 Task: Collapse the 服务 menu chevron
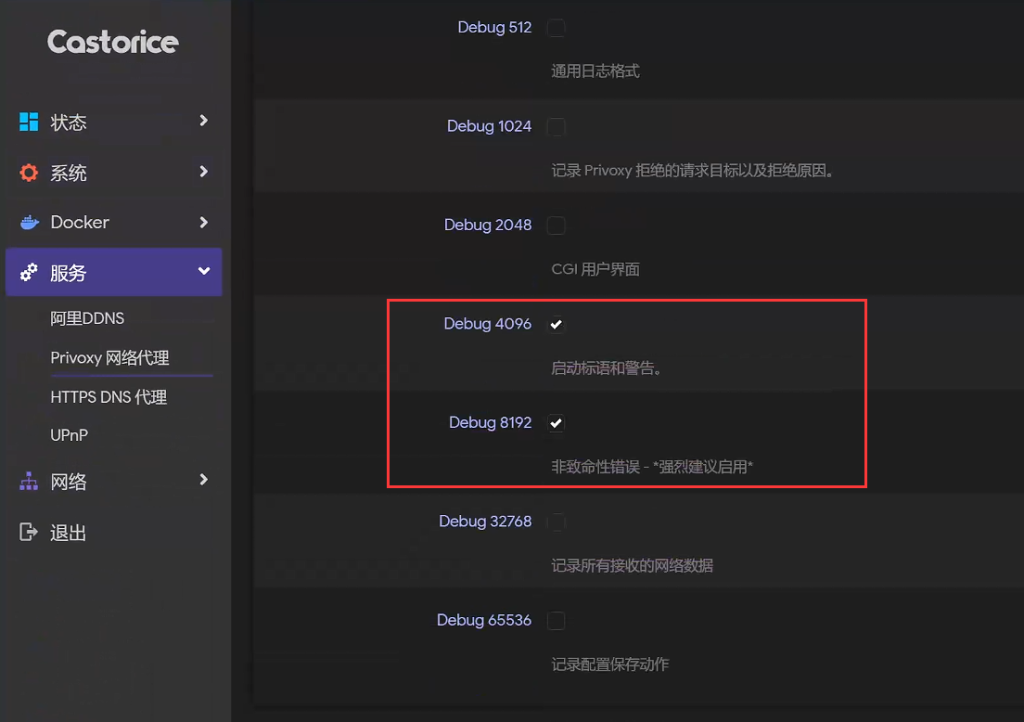pos(203,272)
